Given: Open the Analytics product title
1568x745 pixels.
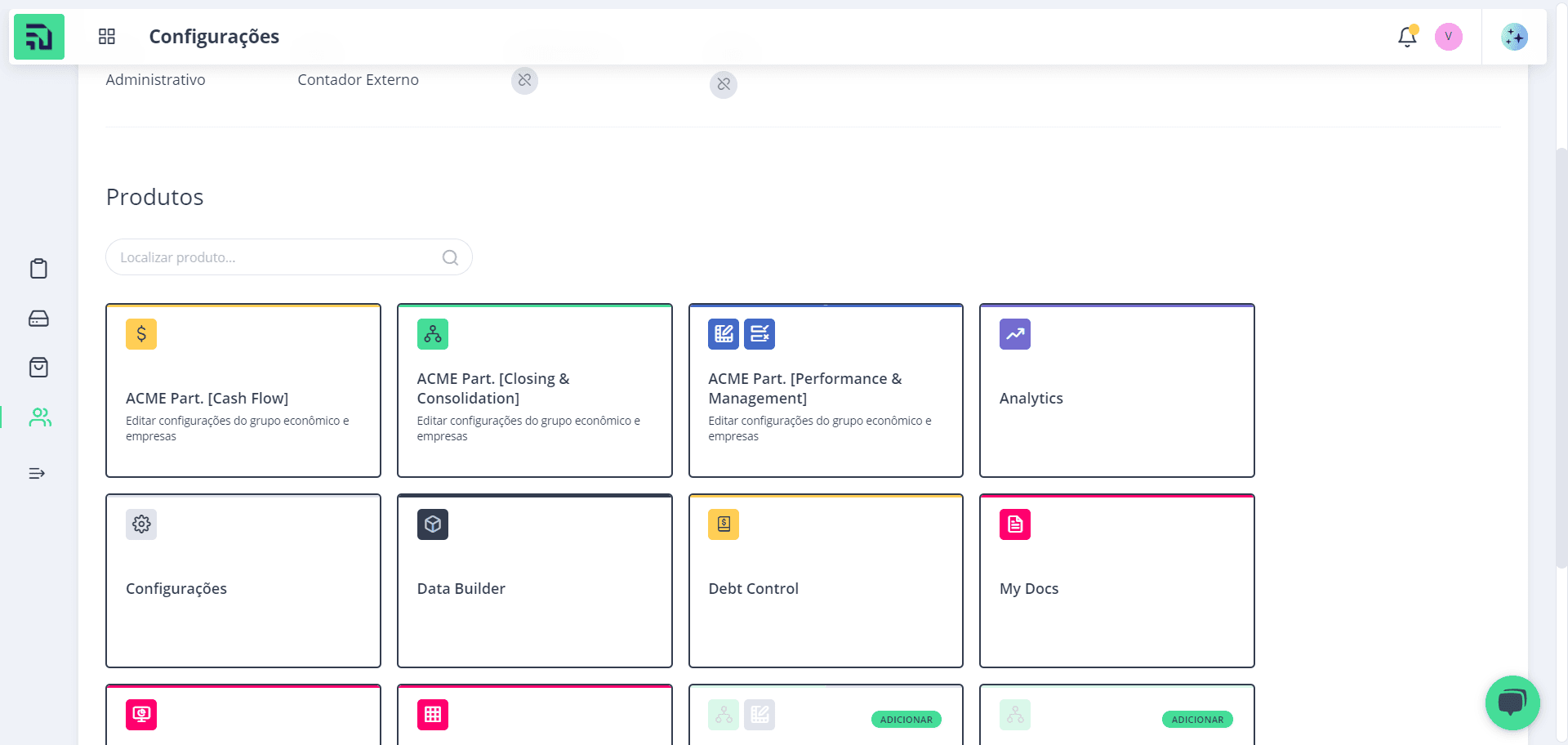Looking at the screenshot, I should [x=1031, y=399].
